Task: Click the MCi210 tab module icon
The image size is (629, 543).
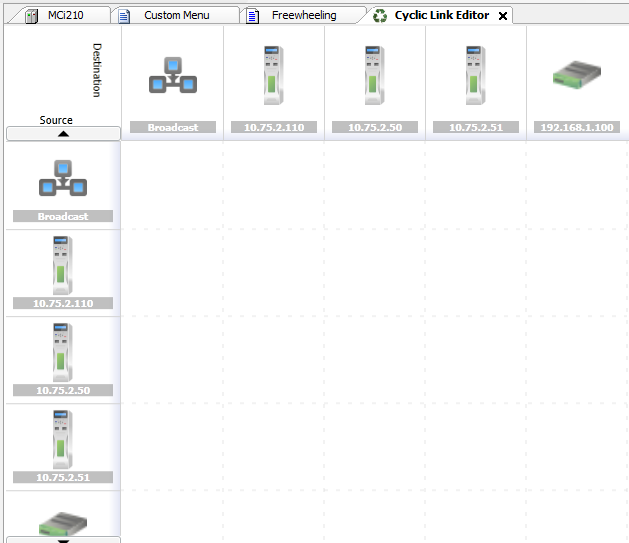Action: click(x=31, y=16)
